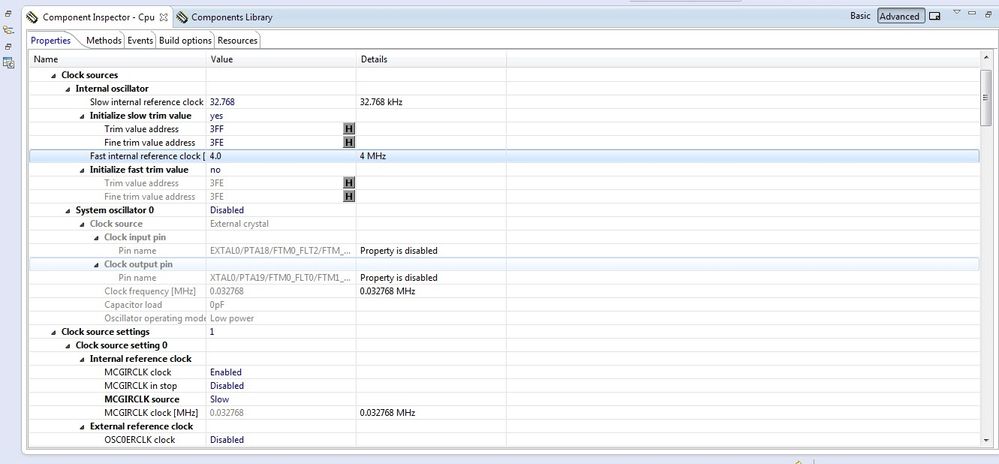Open the minimized gear-window view in left sidebar
Viewport: 999px width, 464px height.
8,62
